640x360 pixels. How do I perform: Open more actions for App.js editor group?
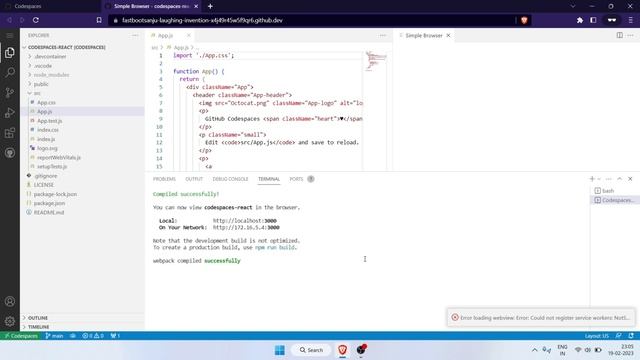tap(382, 36)
